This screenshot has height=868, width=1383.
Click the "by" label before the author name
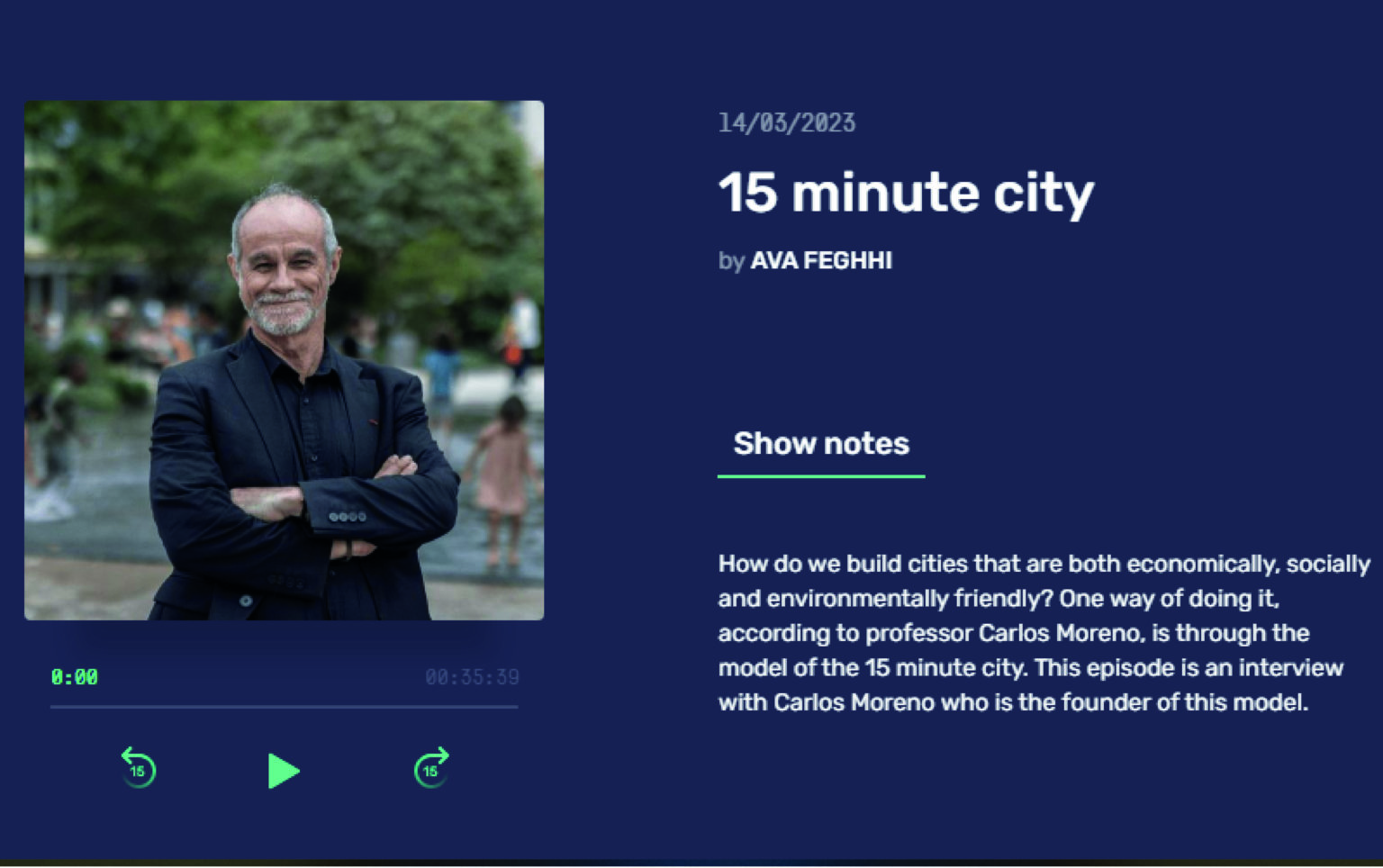click(x=731, y=261)
